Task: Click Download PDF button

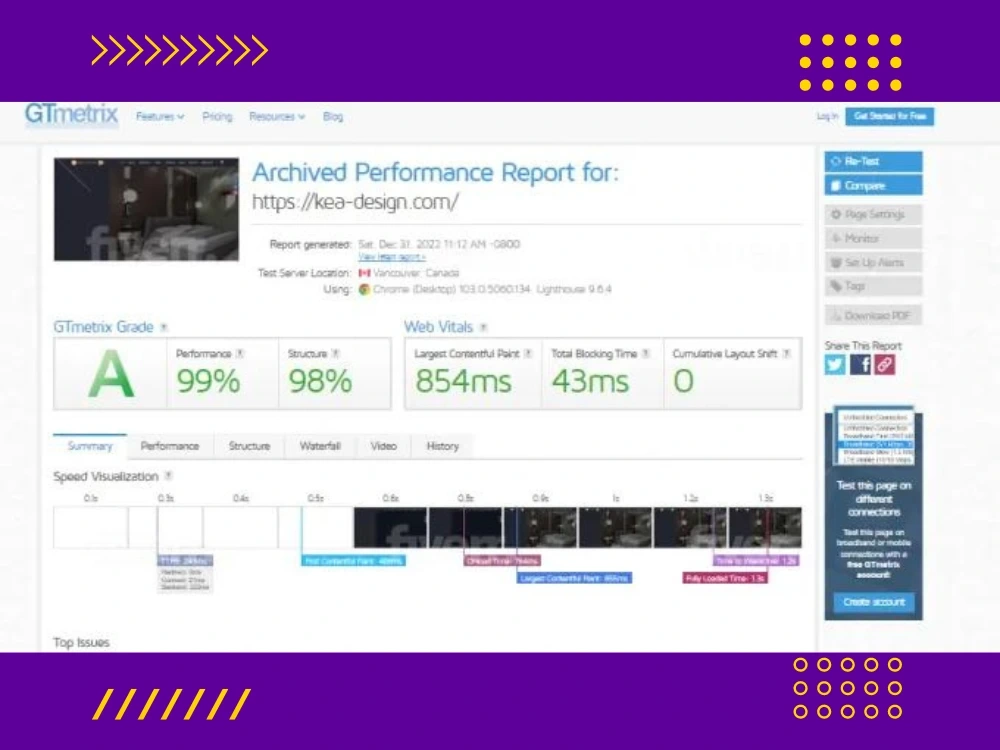Action: (x=873, y=315)
